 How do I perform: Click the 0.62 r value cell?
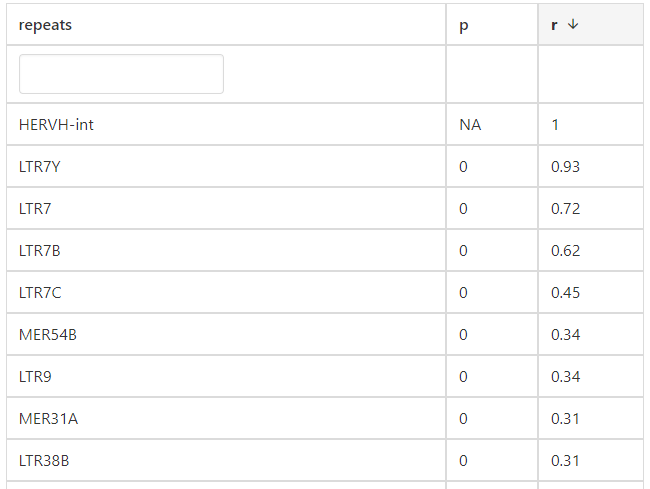pyautogui.click(x=565, y=251)
